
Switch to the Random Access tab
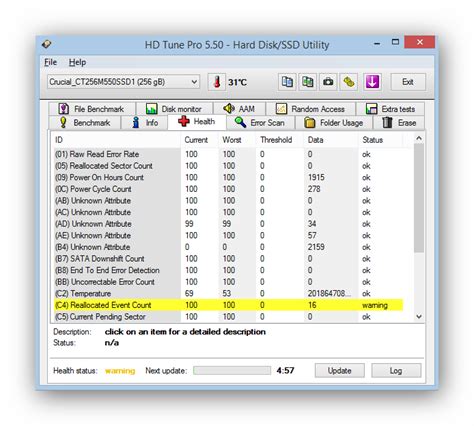click(x=311, y=109)
